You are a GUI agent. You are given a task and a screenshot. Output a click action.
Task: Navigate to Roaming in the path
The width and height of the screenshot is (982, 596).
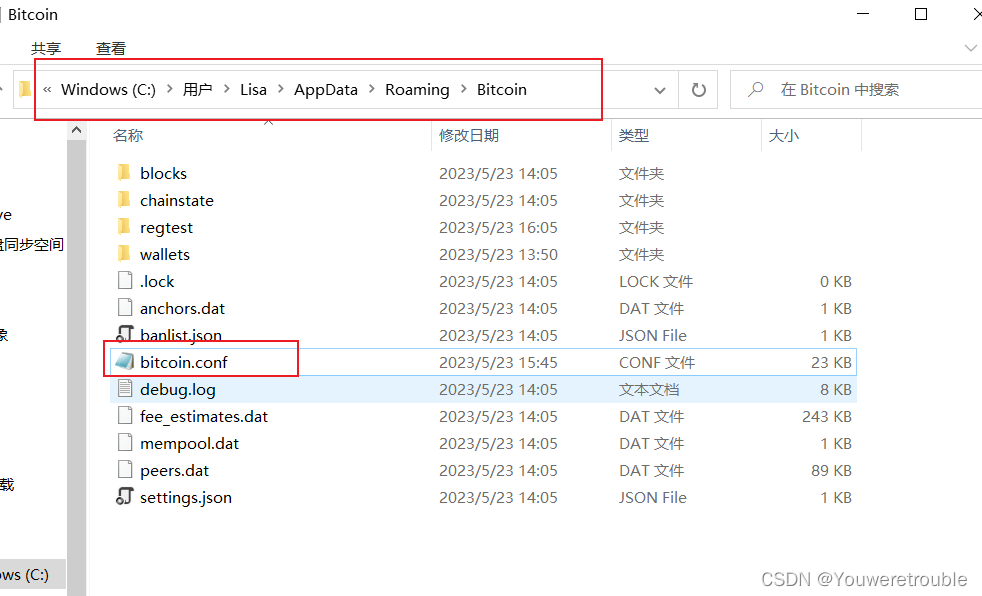[417, 90]
